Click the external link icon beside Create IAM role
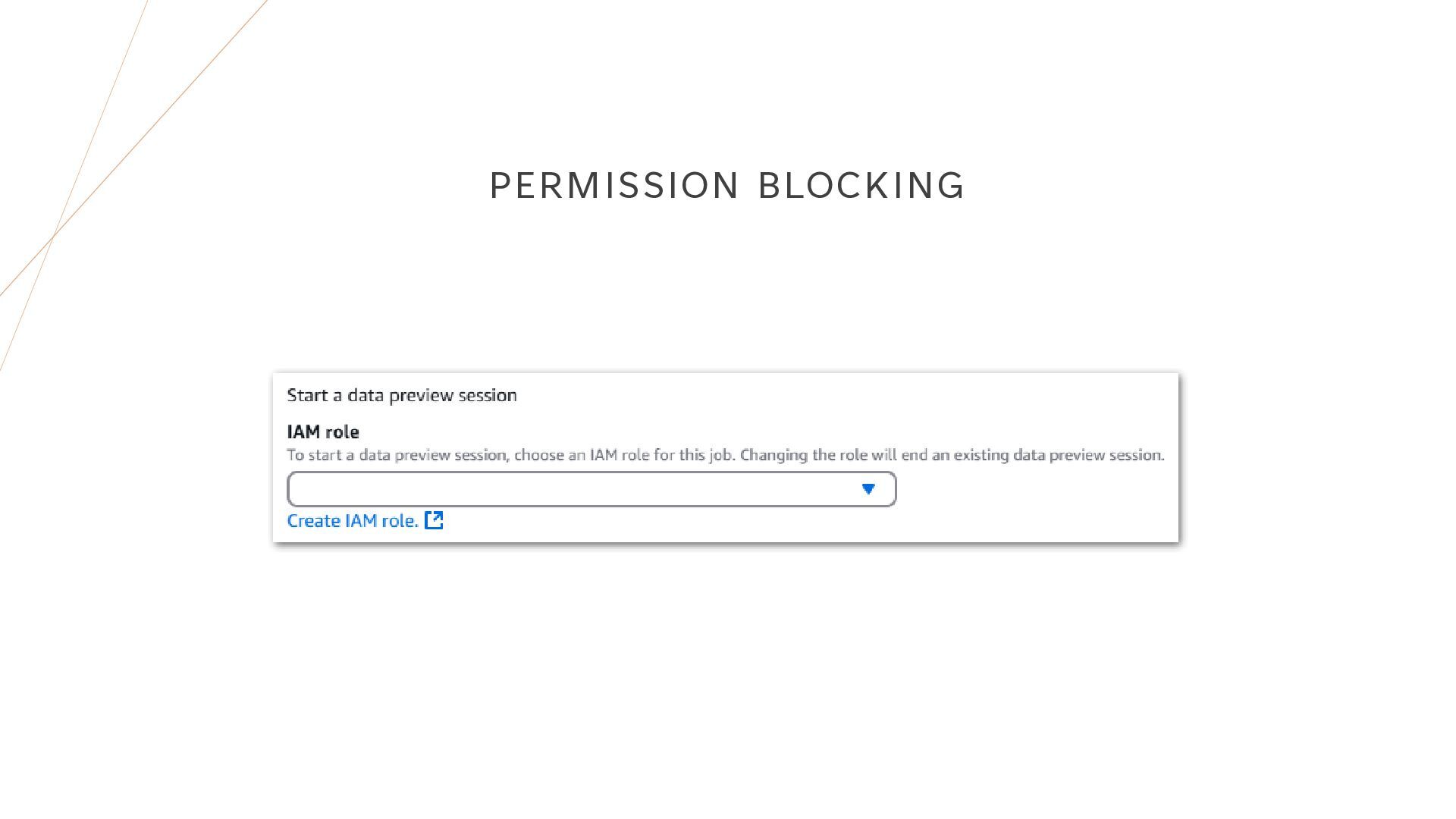Screen dimensions: 1456x819 click(434, 520)
